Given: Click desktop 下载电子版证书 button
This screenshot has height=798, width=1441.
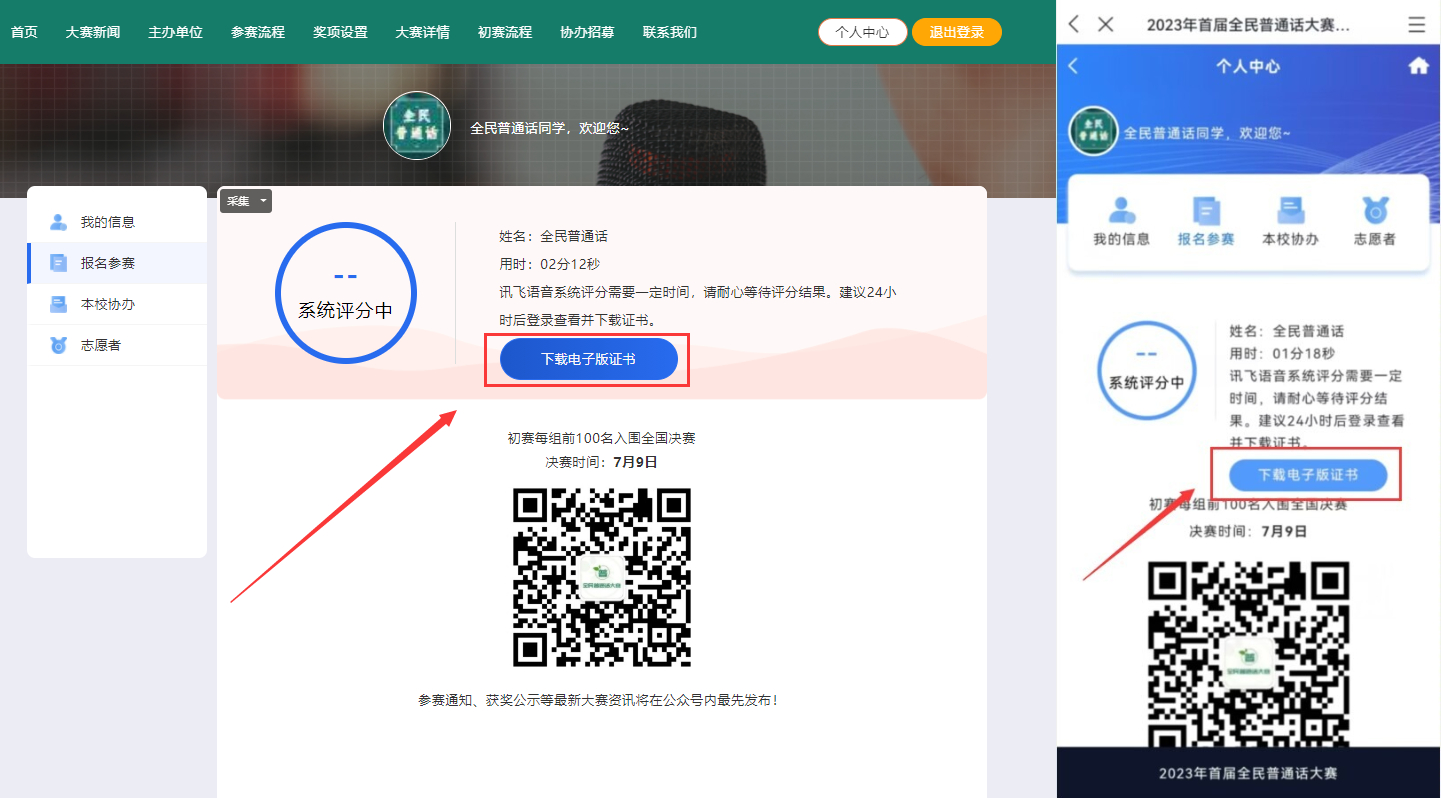Looking at the screenshot, I should point(589,359).
